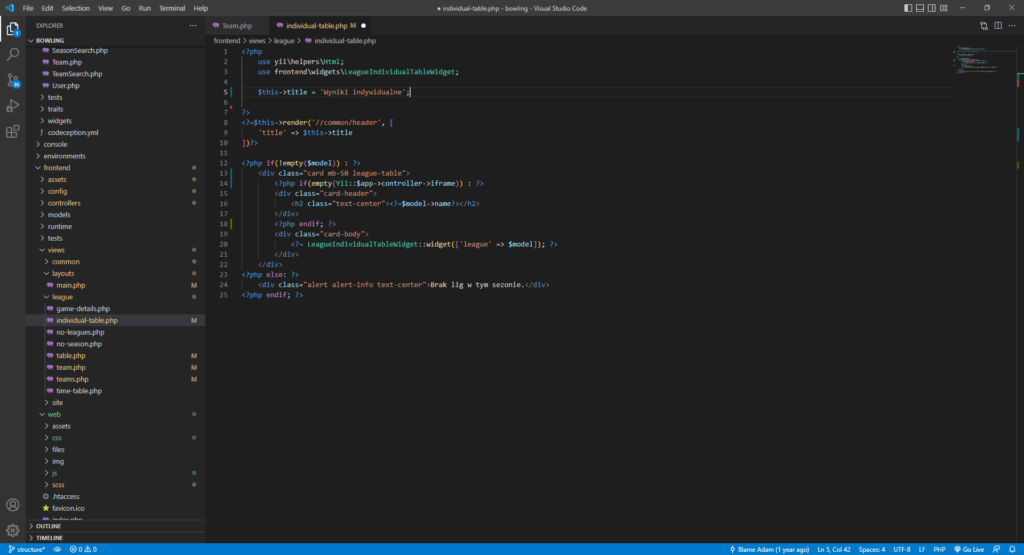
Task: Open Explorer views and more actions menu
Action: [193, 25]
